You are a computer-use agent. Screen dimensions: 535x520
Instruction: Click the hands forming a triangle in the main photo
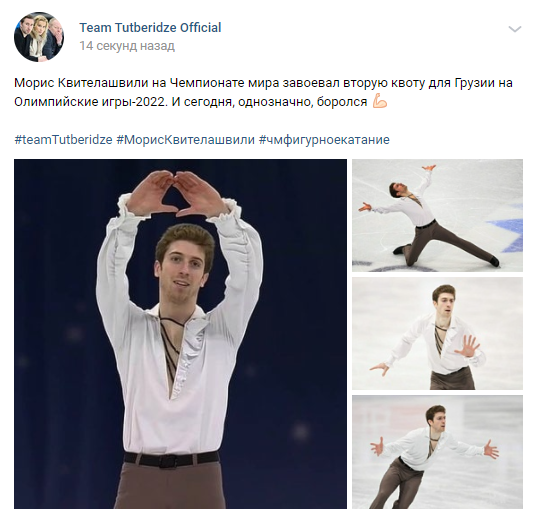pos(177,193)
